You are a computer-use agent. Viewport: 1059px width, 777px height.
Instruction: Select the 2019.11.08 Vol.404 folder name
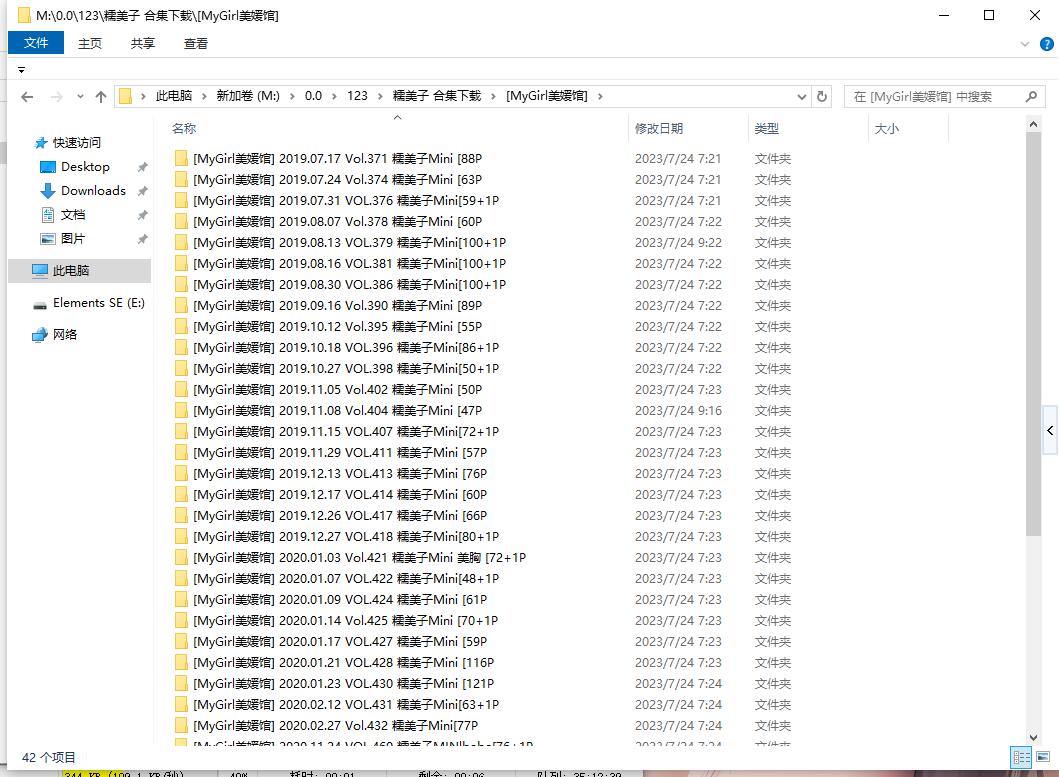338,411
